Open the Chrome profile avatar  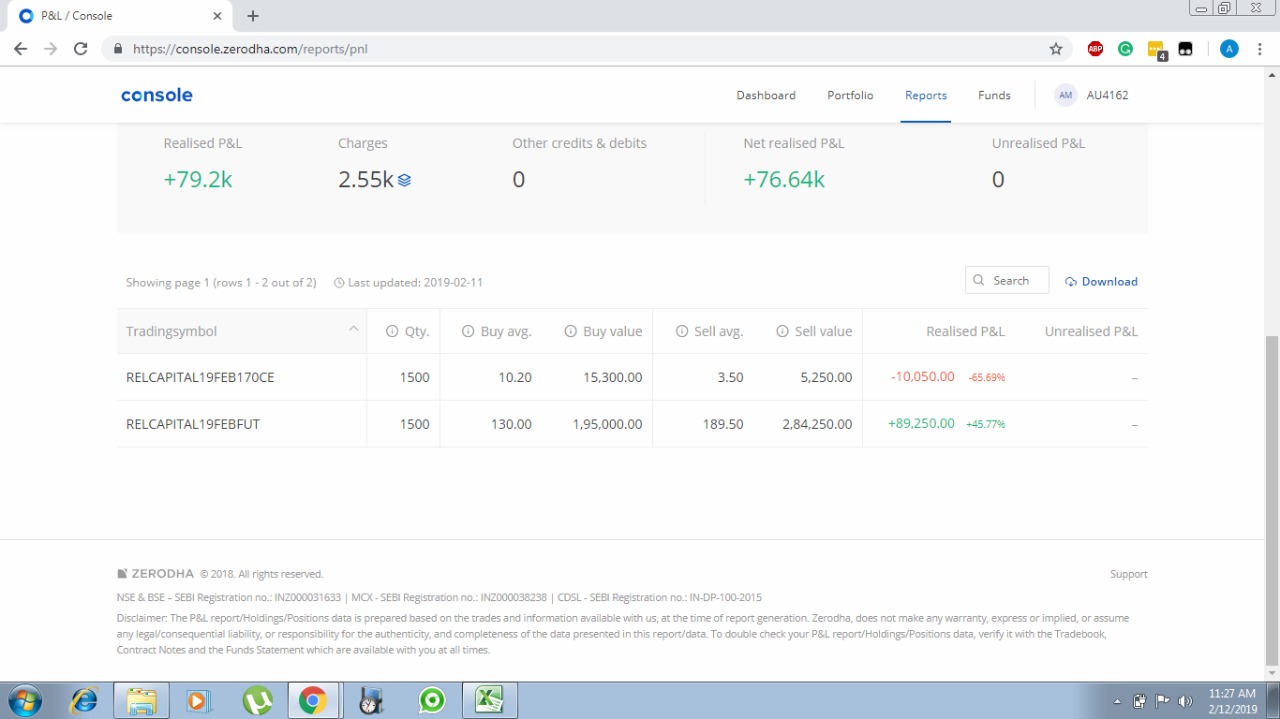click(1229, 48)
